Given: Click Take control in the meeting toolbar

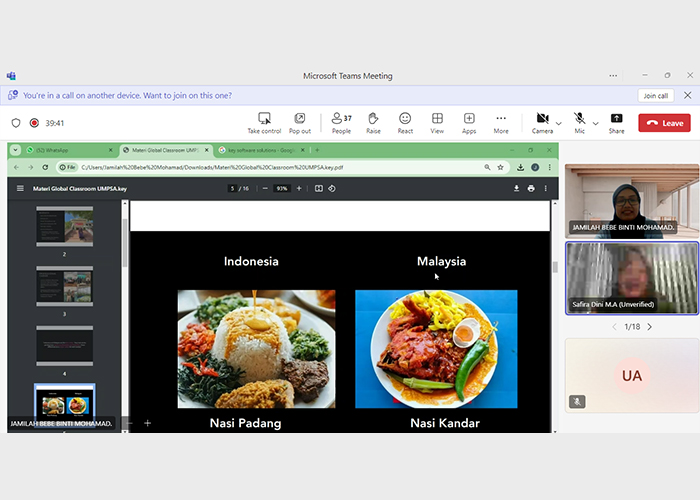Looking at the screenshot, I should click(264, 123).
